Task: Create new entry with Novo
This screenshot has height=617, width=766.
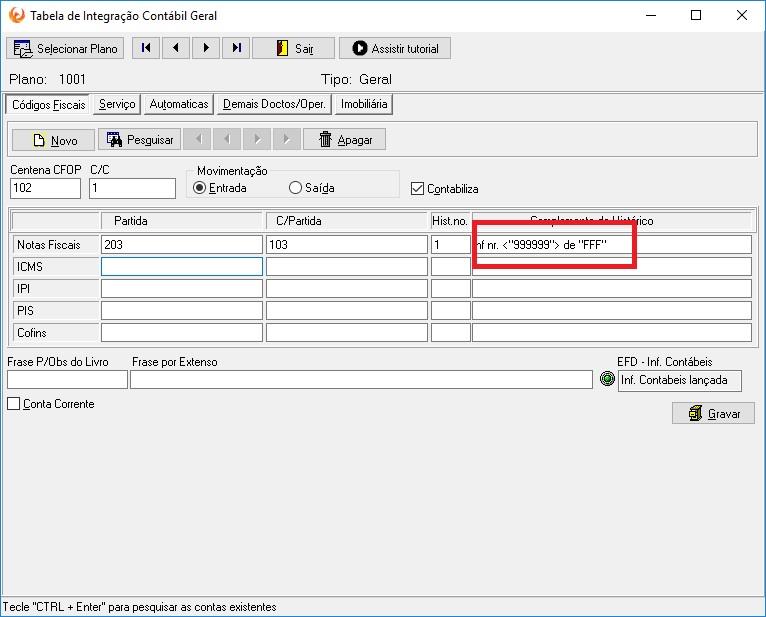Action: coord(53,140)
